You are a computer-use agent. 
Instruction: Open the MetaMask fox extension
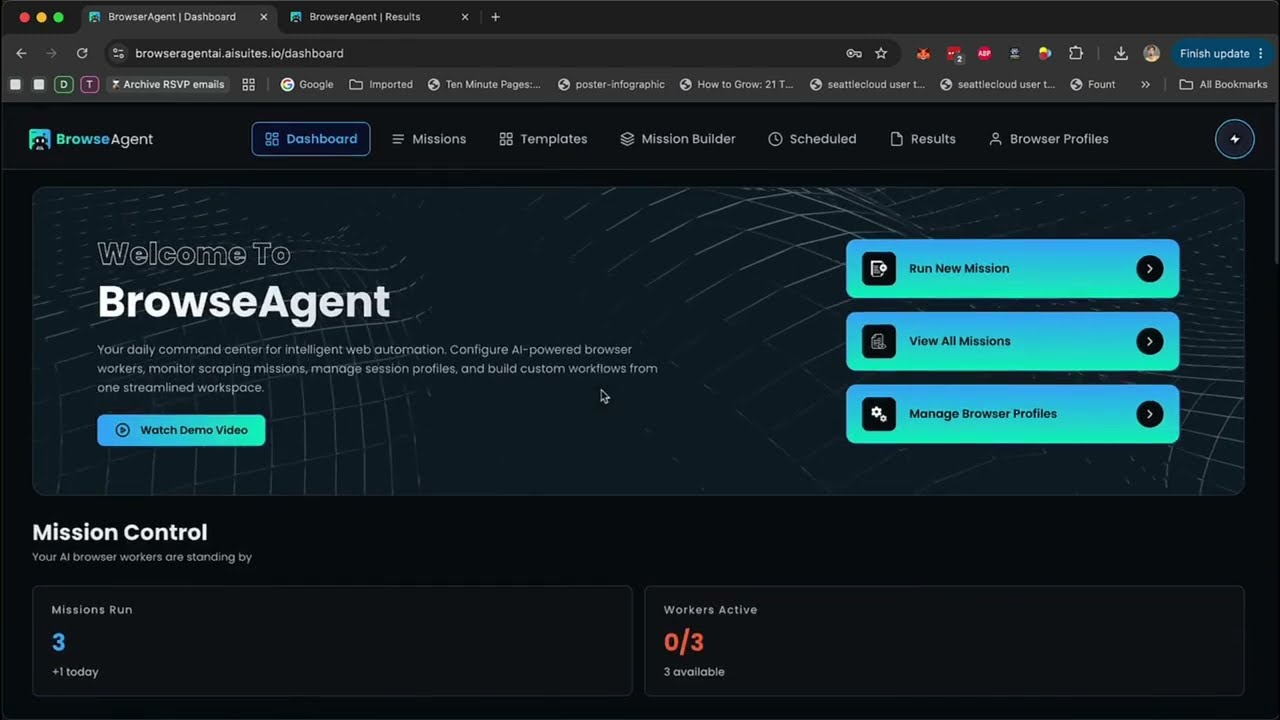pyautogui.click(x=923, y=54)
